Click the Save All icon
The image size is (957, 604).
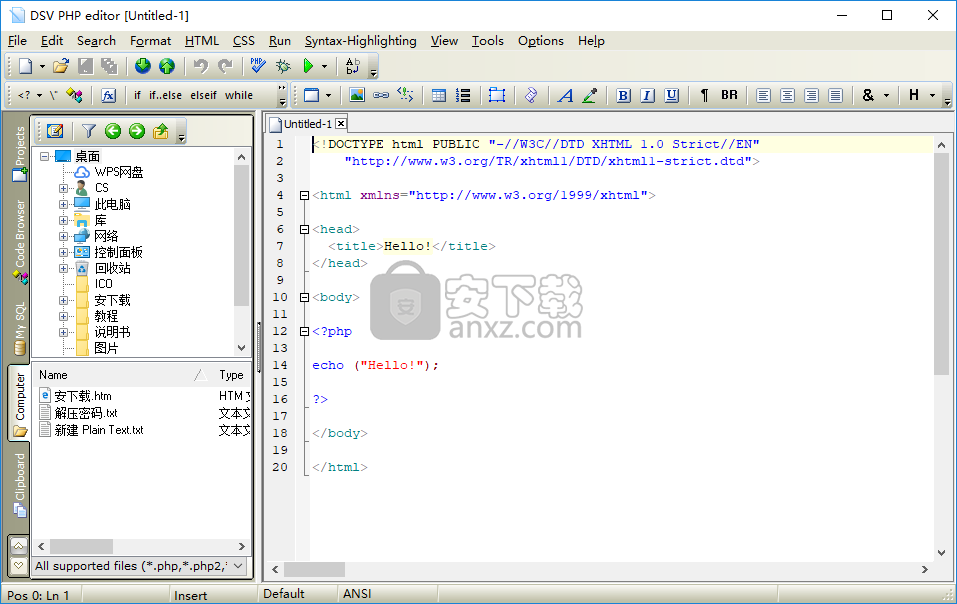coord(109,66)
